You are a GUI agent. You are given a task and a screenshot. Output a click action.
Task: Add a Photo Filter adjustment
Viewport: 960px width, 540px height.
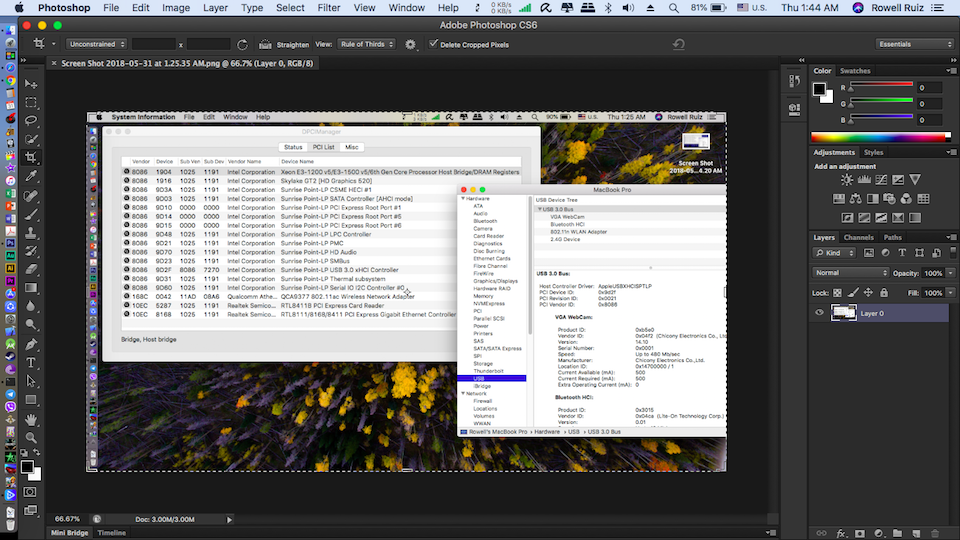point(890,198)
